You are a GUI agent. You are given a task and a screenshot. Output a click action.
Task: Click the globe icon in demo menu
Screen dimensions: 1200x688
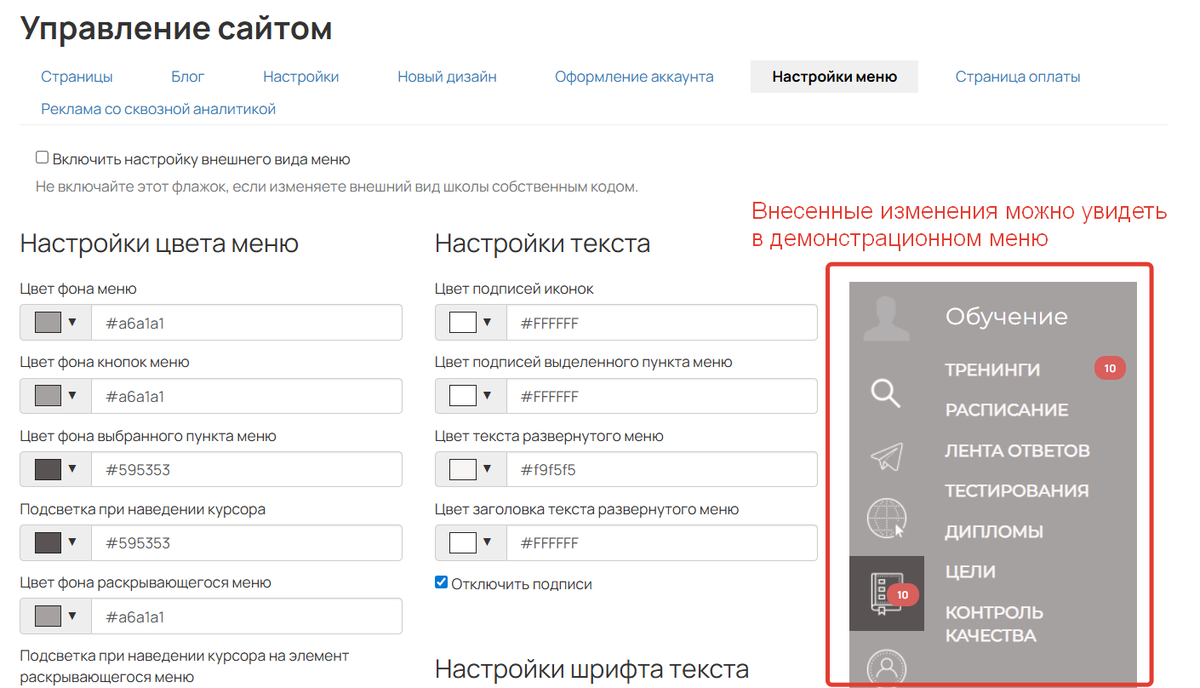click(x=886, y=519)
